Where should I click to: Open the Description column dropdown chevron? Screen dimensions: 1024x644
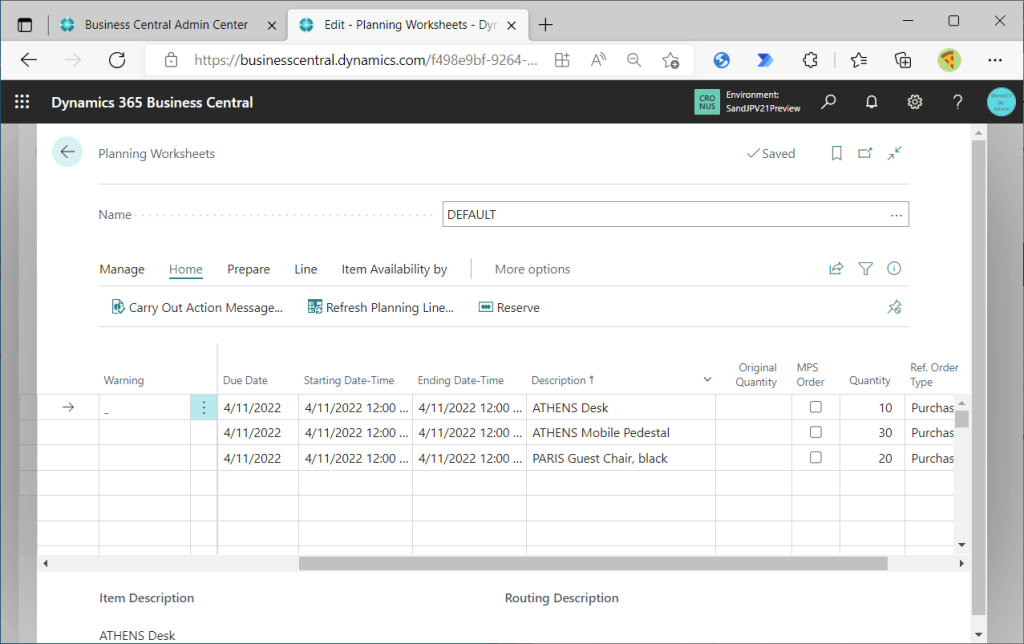point(707,379)
